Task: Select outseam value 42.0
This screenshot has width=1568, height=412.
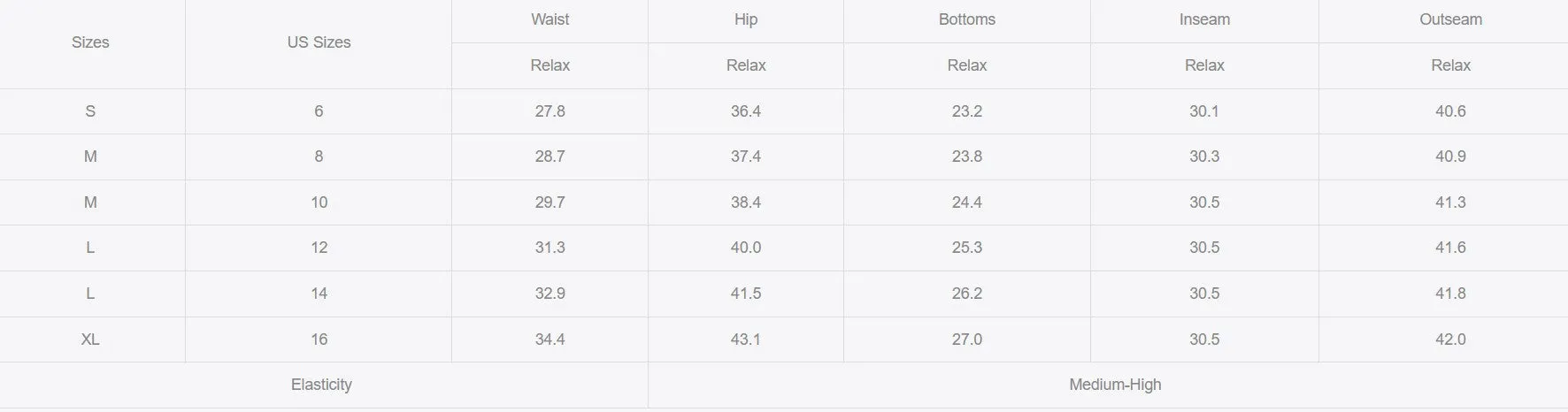Action: pos(1450,340)
